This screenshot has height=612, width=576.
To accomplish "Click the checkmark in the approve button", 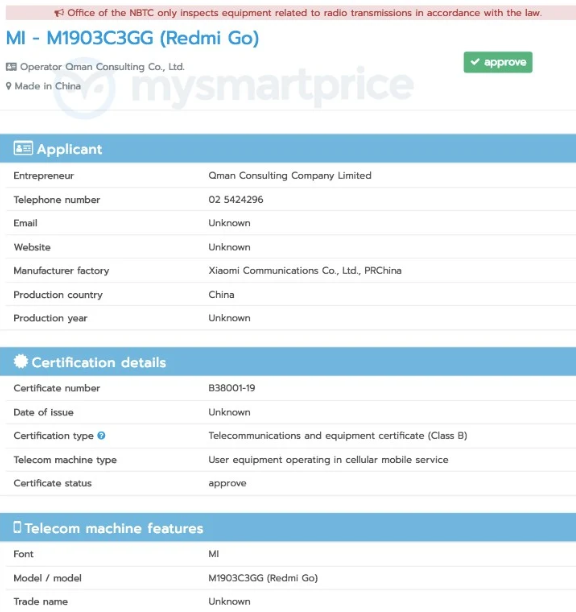I will pos(475,62).
